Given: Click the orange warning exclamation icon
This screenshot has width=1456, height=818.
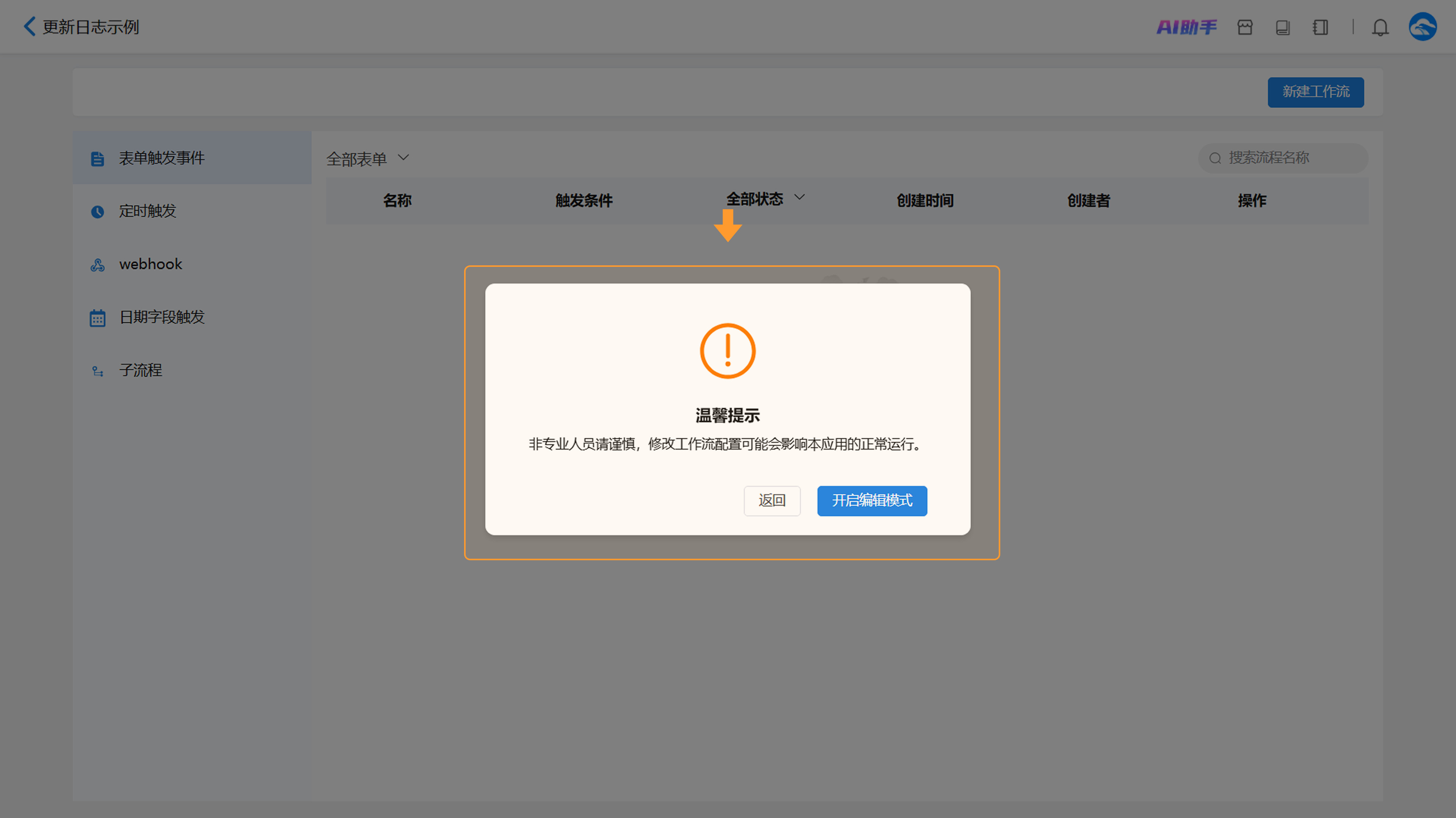Looking at the screenshot, I should (x=728, y=351).
